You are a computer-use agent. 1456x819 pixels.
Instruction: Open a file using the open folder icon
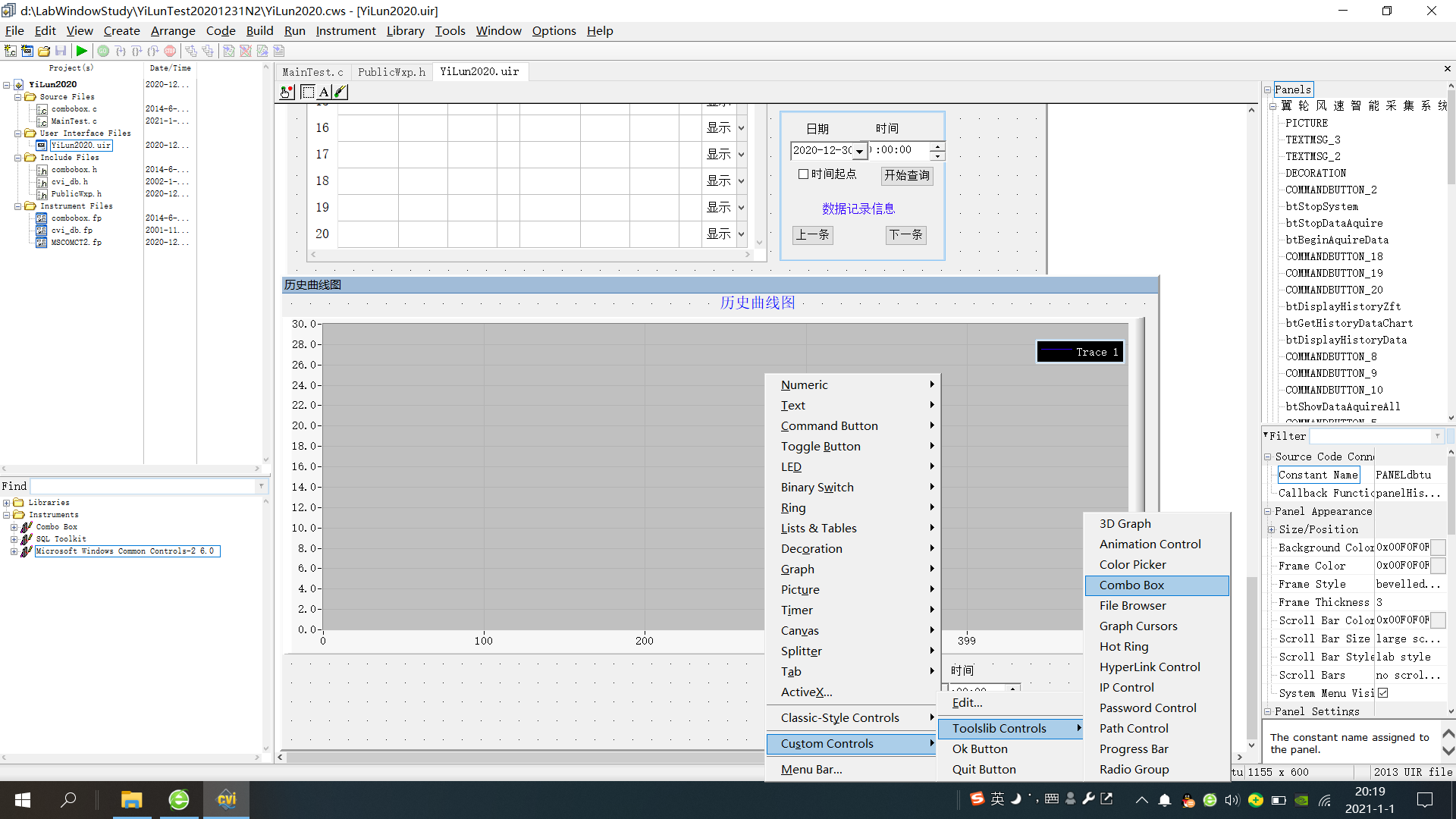tap(43, 51)
